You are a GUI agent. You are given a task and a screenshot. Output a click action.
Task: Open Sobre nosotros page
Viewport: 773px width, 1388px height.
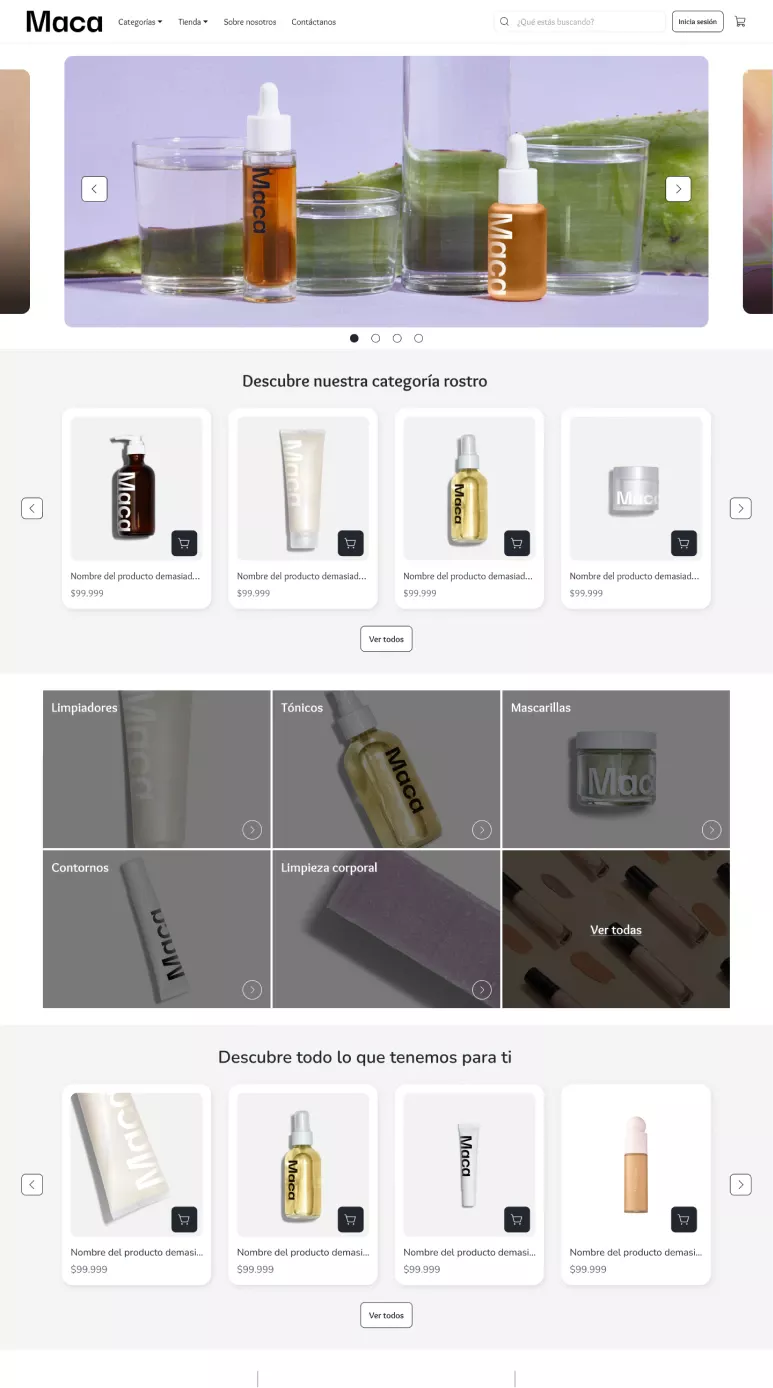point(250,22)
